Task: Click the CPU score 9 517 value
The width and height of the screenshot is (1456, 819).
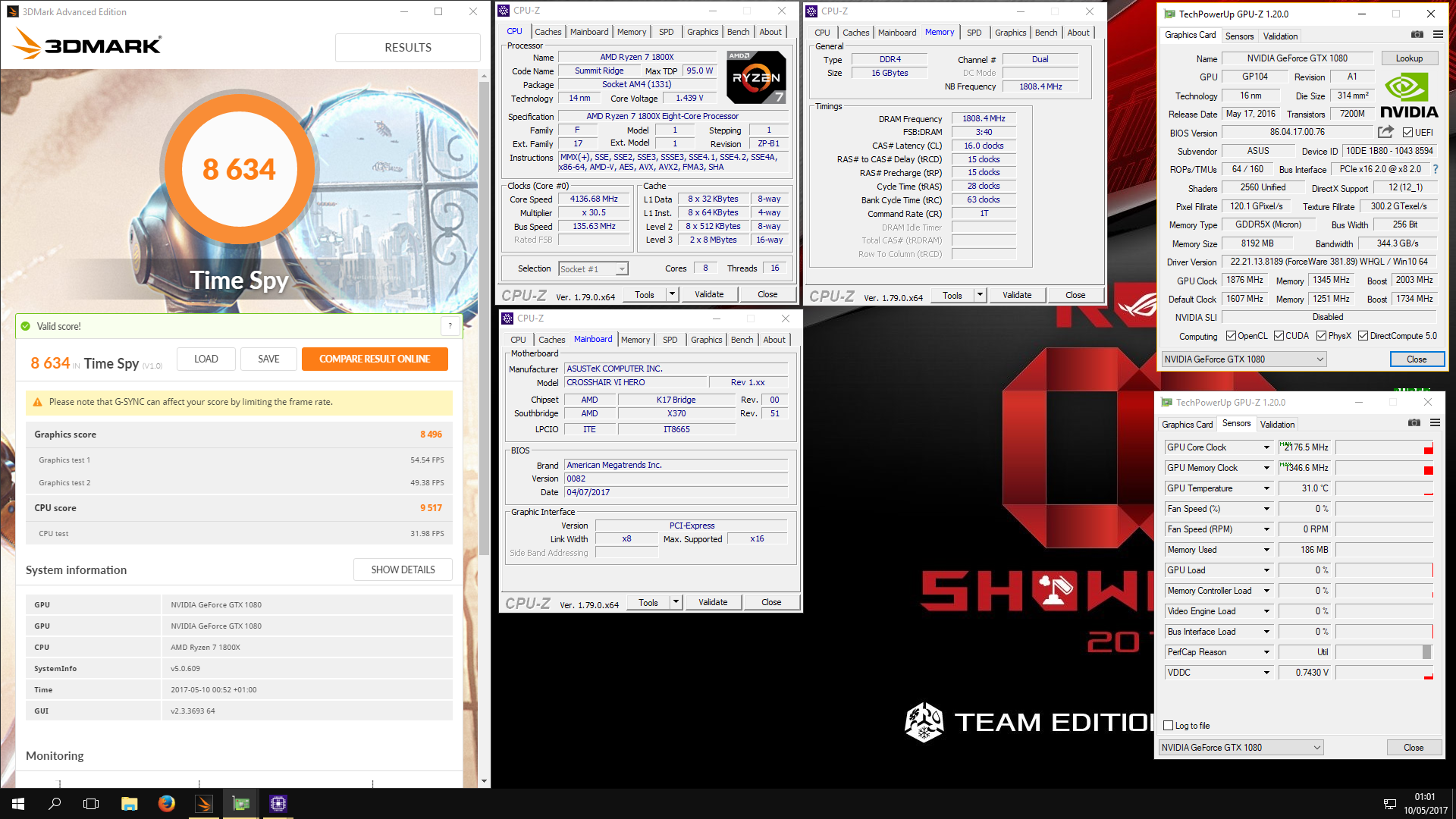Action: pos(431,508)
